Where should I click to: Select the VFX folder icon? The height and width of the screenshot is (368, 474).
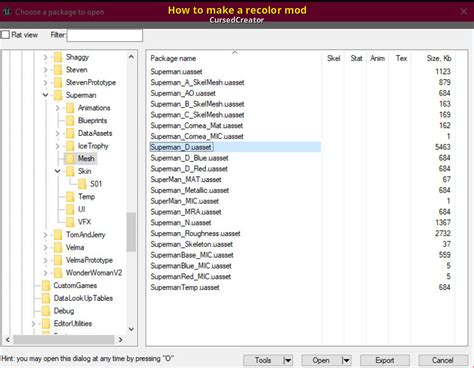70,222
